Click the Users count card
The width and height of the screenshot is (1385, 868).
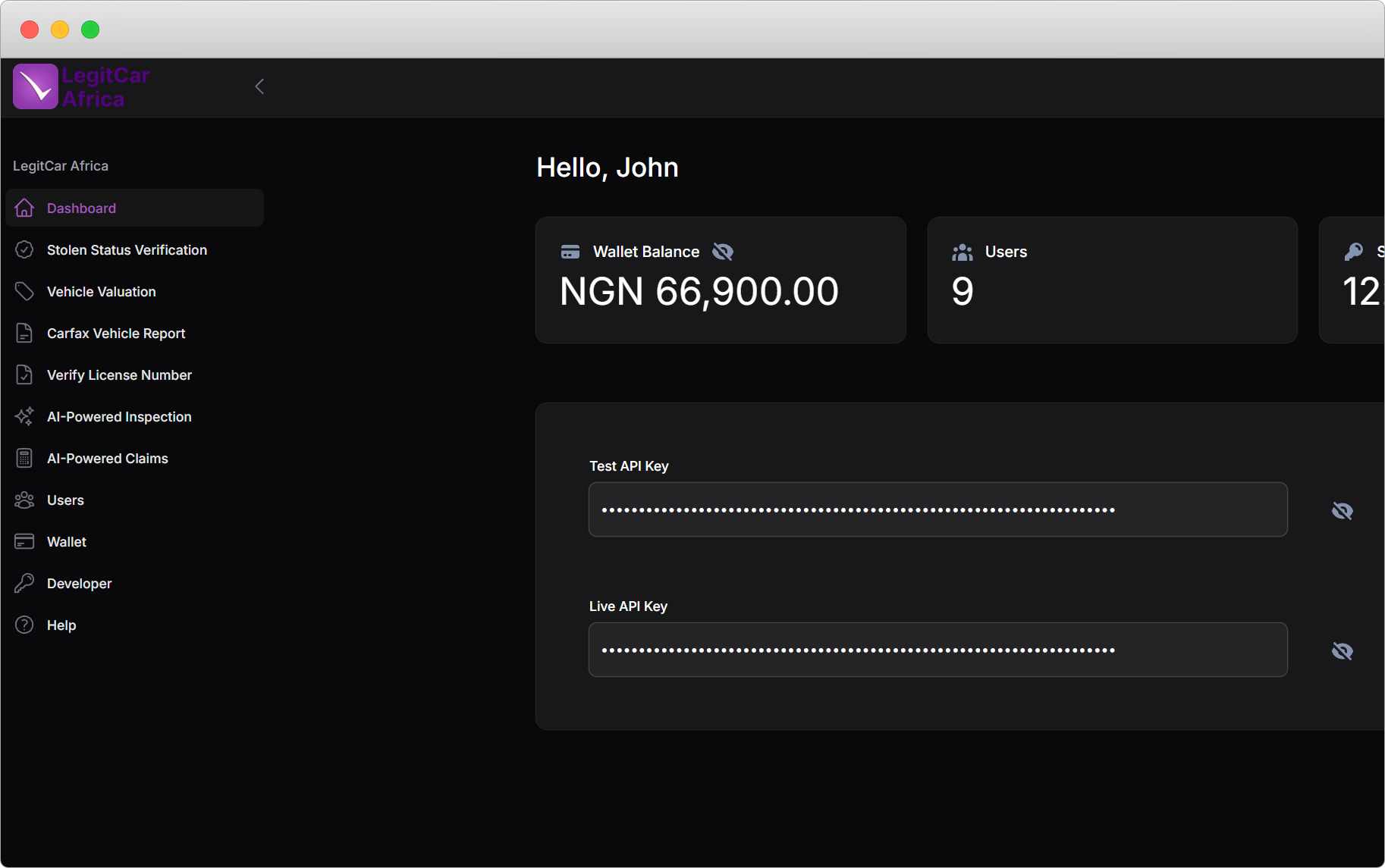coord(1112,280)
